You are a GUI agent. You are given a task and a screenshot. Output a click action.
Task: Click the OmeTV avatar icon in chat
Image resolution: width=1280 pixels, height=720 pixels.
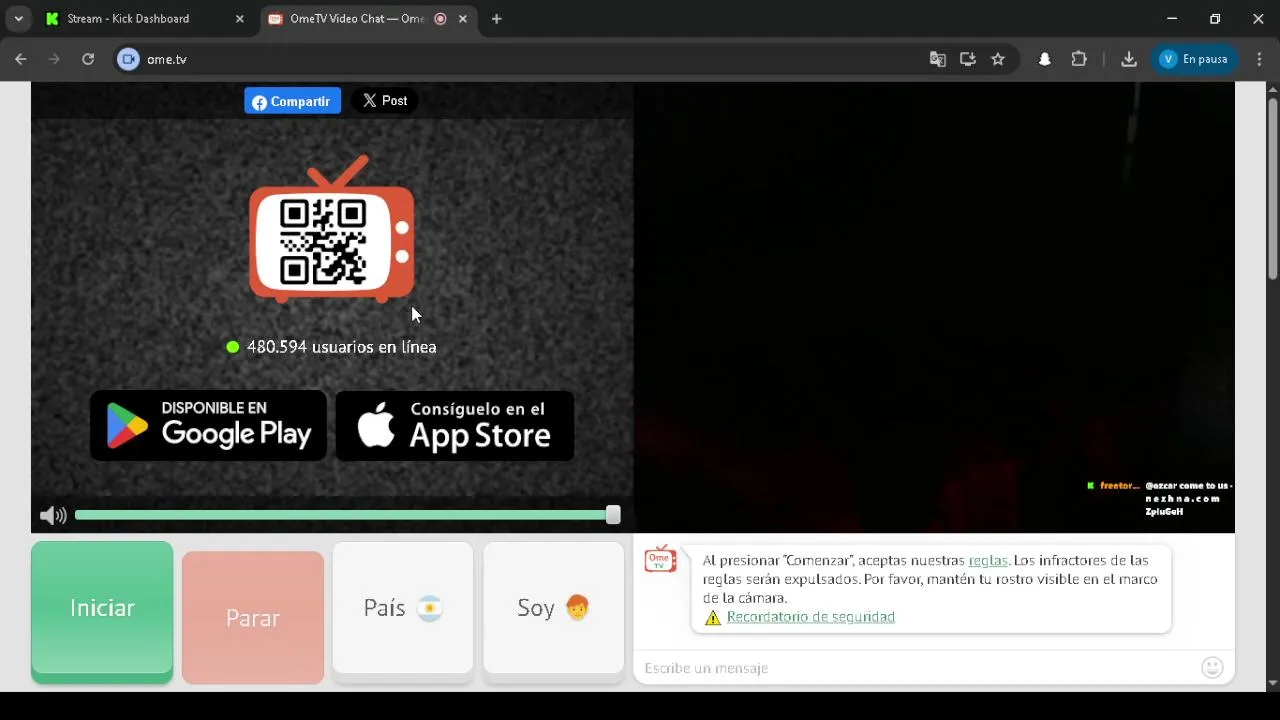pyautogui.click(x=660, y=560)
